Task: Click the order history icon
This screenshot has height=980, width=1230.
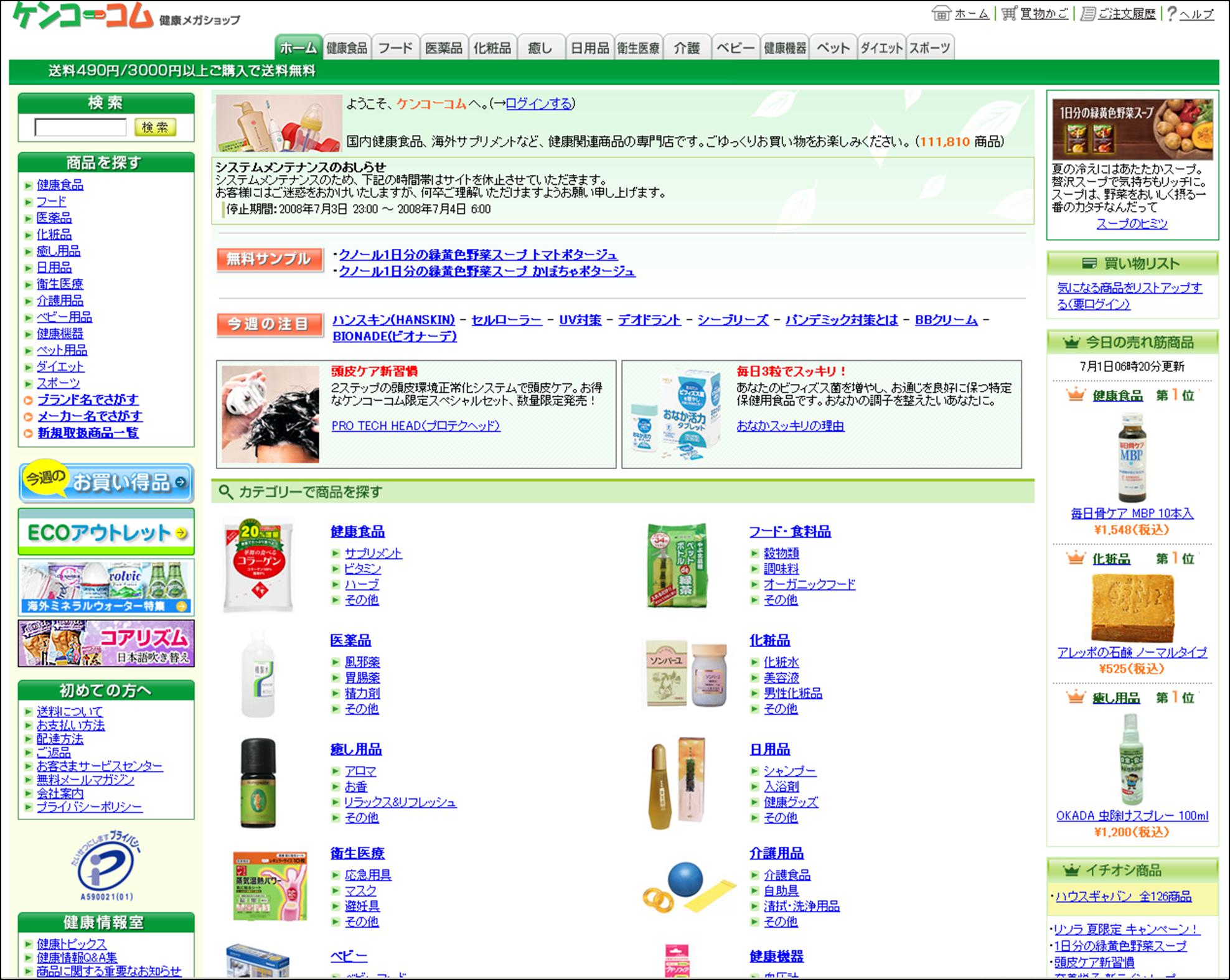Action: point(1087,13)
